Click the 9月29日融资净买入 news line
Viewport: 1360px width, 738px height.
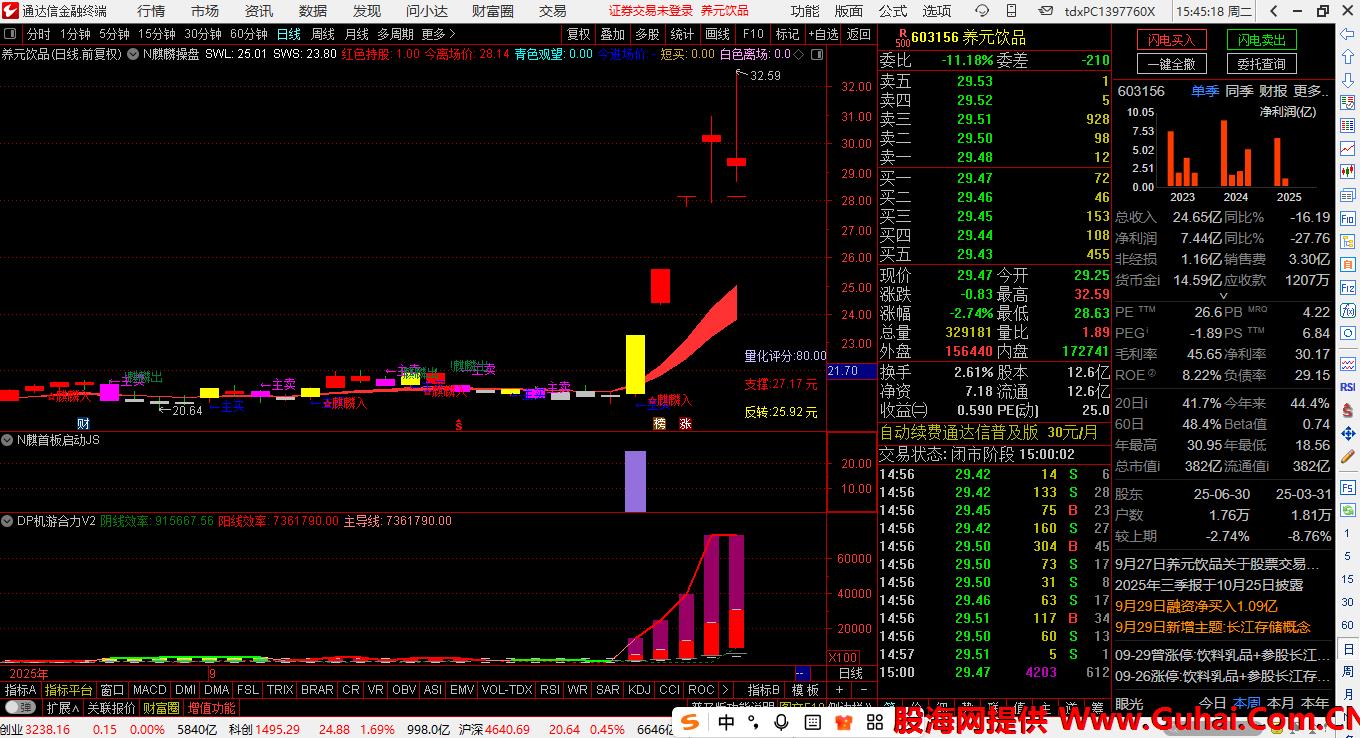[x=1196, y=606]
